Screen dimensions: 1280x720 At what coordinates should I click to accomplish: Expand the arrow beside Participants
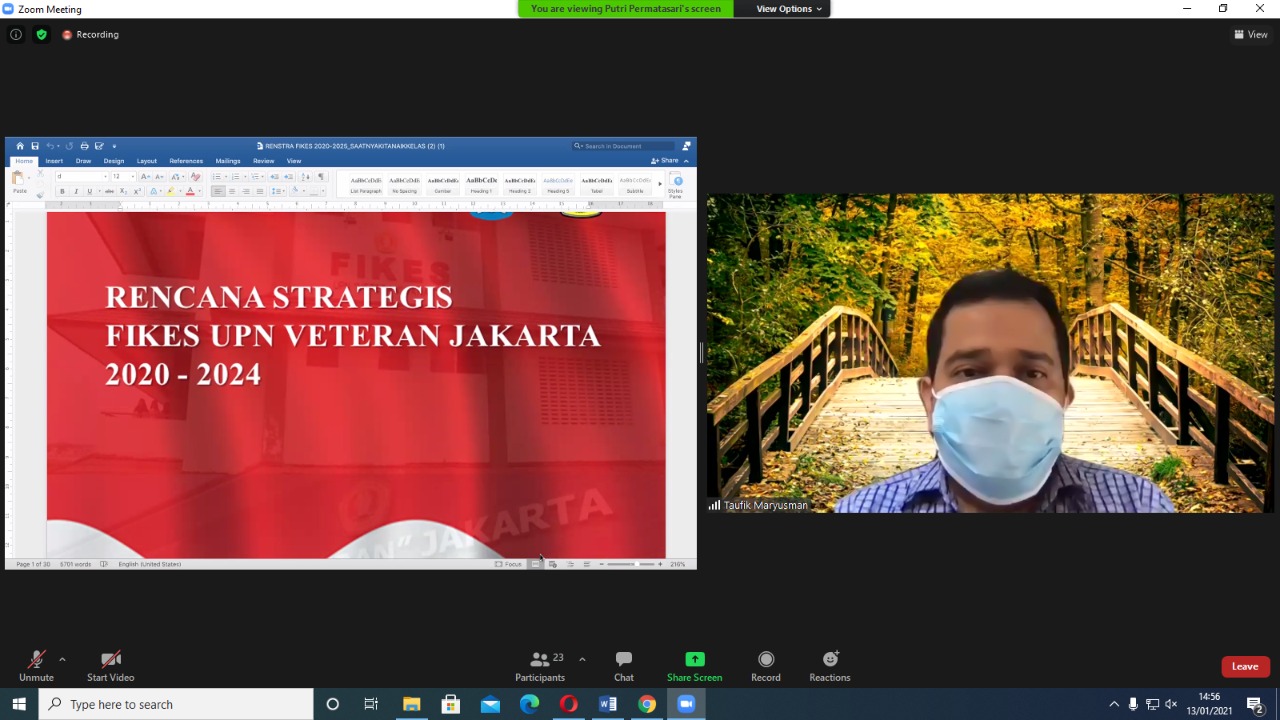pos(582,659)
